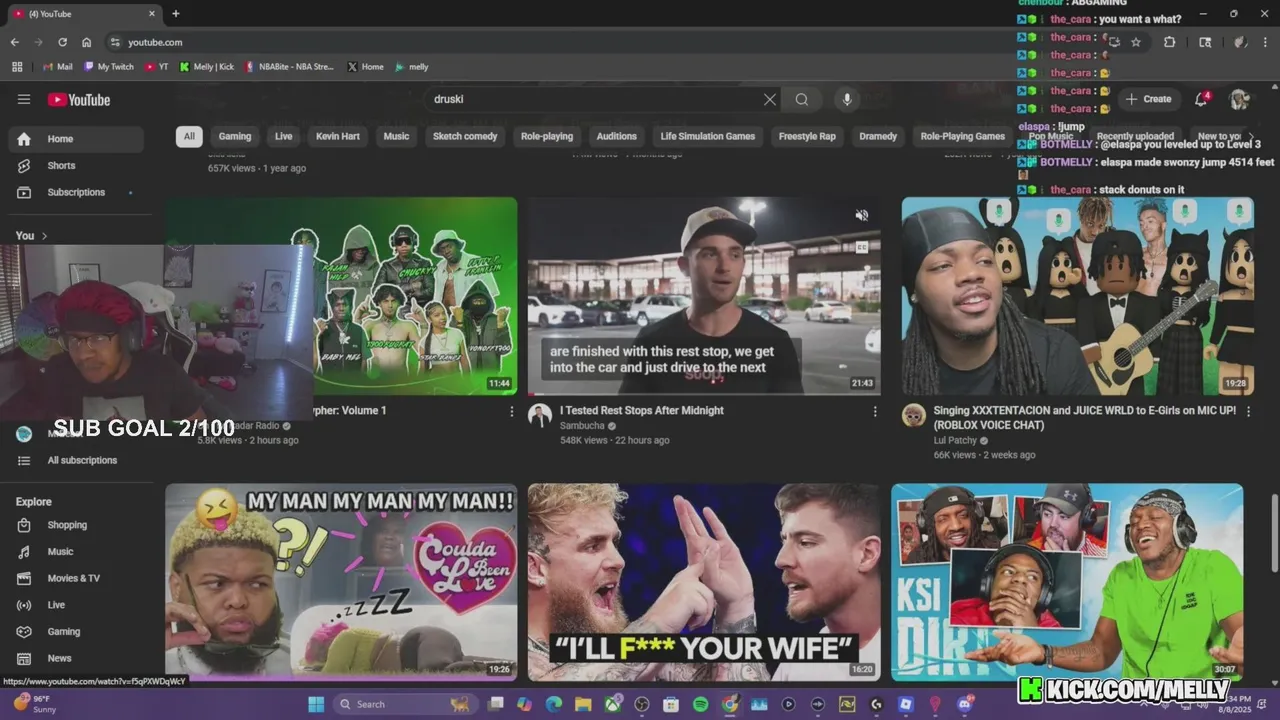Select the Sketch comedy filter chip
Viewport: 1280px width, 720px height.
coord(465,136)
